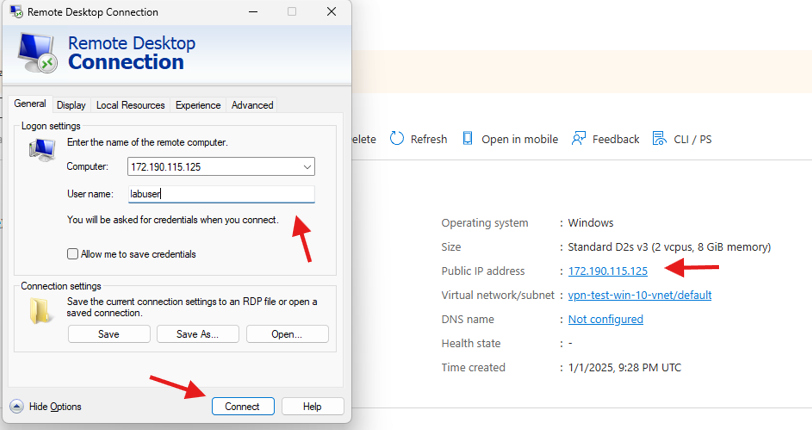Click the Time created label

(x=473, y=367)
